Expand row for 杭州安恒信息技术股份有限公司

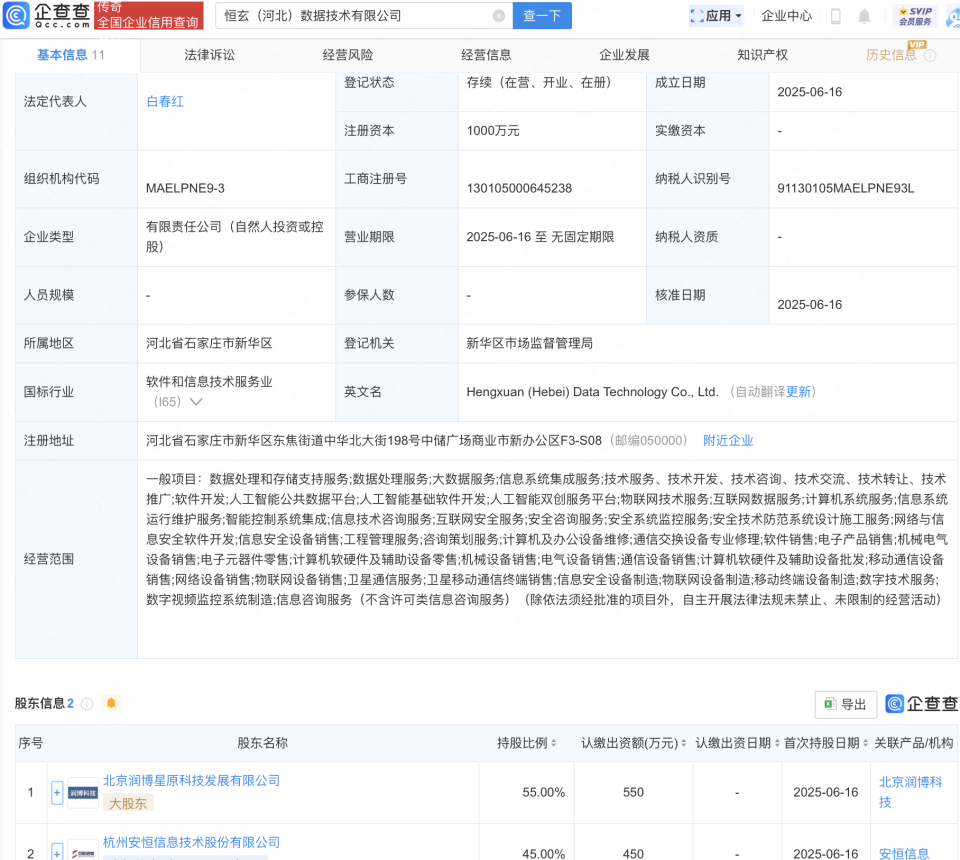pos(57,852)
